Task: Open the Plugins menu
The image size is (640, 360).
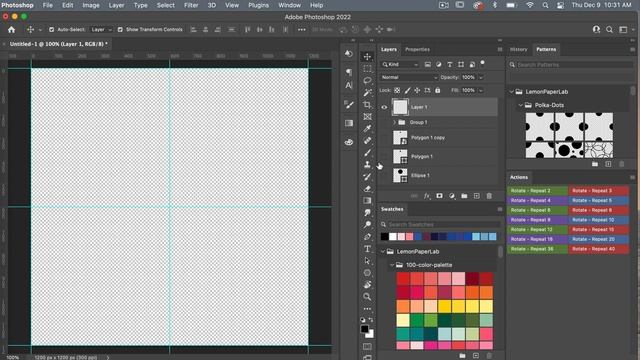Action: tap(258, 5)
